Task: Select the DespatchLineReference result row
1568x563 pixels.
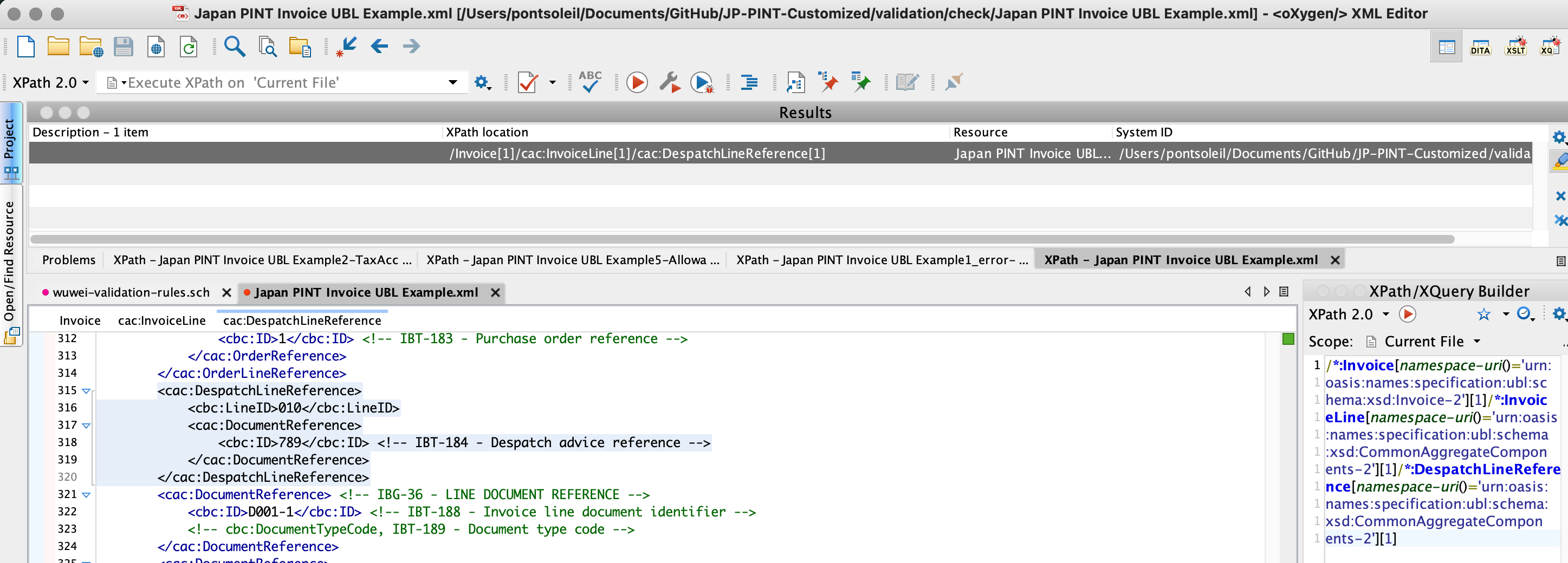Action: 781,153
